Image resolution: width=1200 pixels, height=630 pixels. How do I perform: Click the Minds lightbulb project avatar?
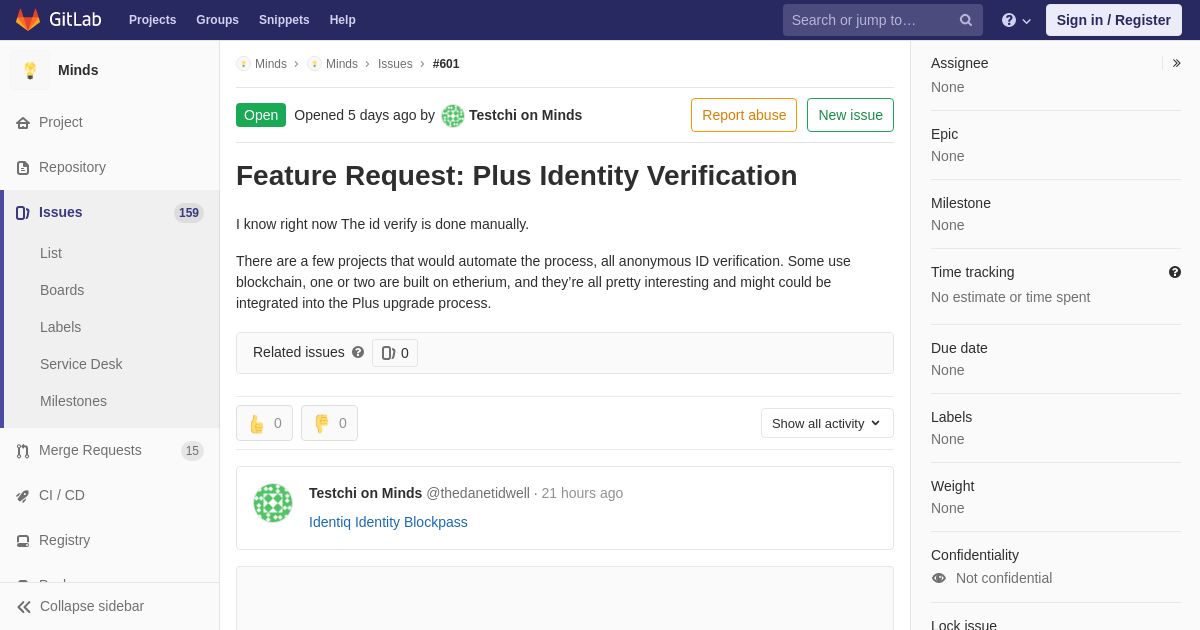30,70
